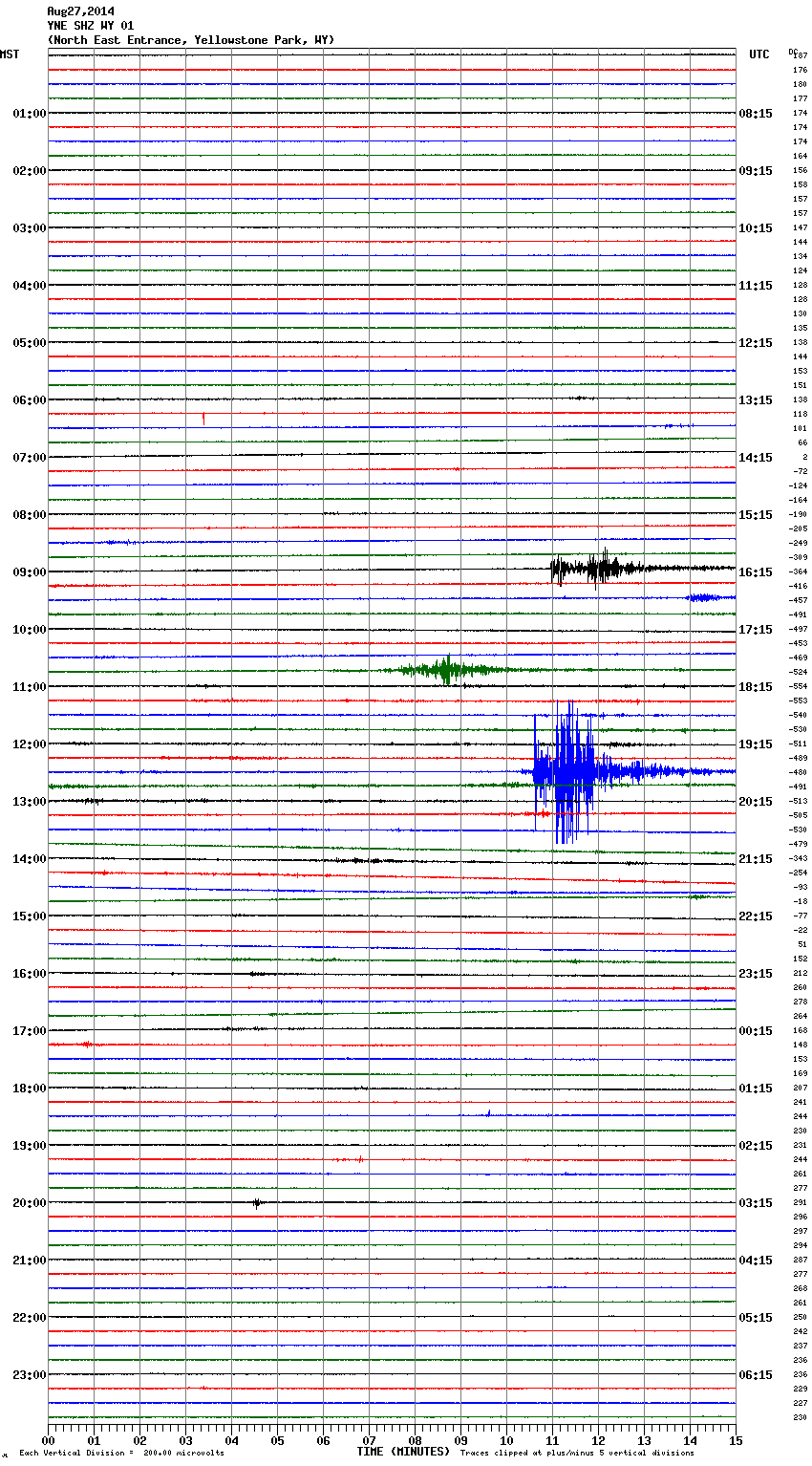812x1466 pixels.
Task: Click the 16:15 UTC time label
Action: click(756, 572)
